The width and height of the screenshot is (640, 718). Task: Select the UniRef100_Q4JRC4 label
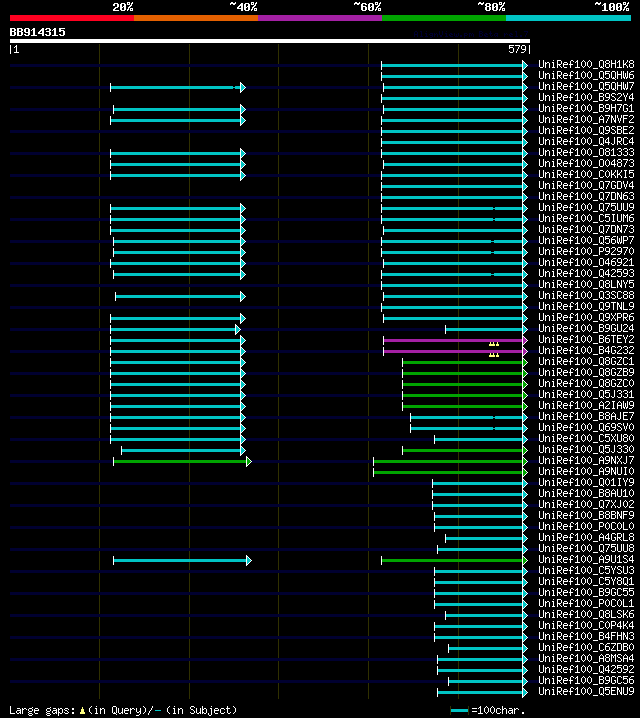[586, 141]
